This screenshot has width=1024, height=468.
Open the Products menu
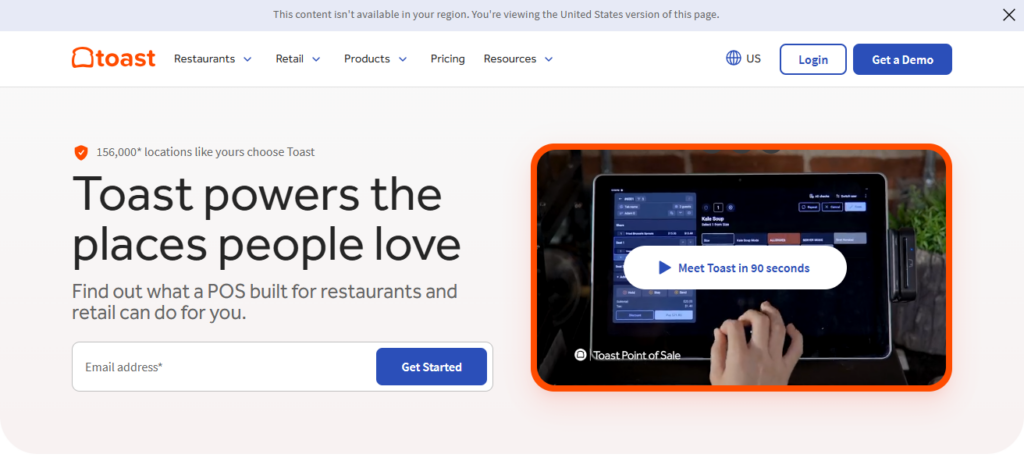(367, 59)
